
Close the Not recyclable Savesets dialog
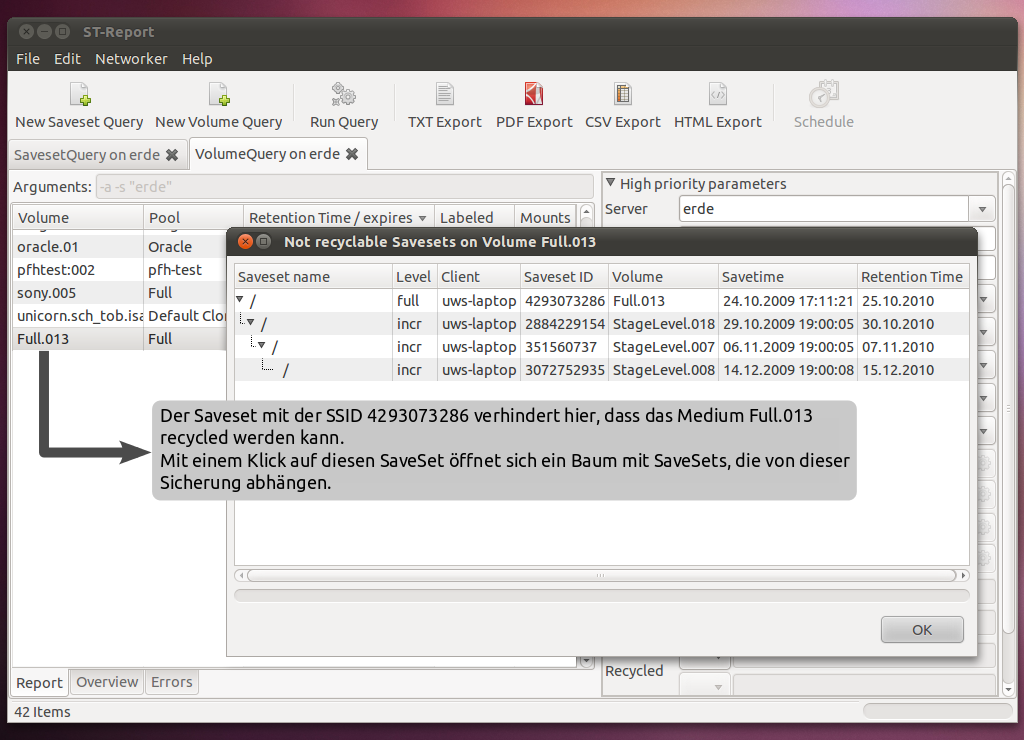[246, 242]
